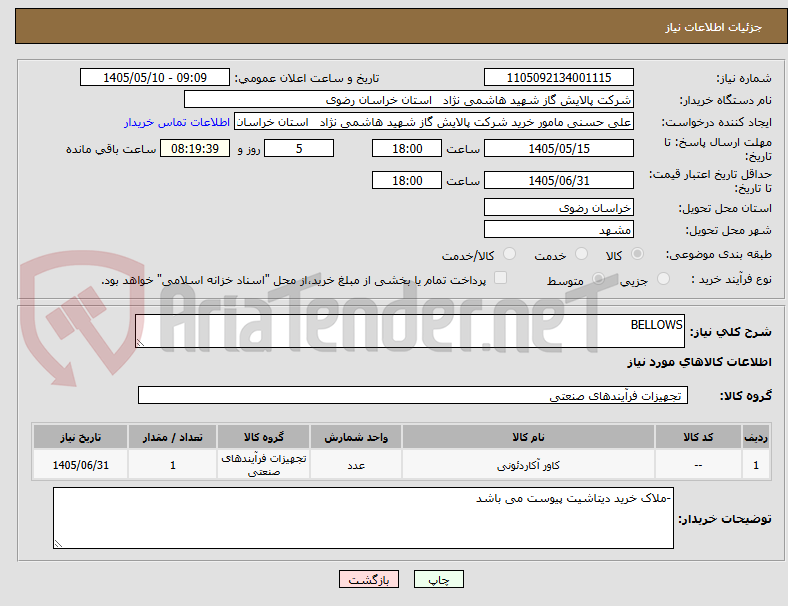
Task: Click the row number cell 1
Action: point(756,465)
